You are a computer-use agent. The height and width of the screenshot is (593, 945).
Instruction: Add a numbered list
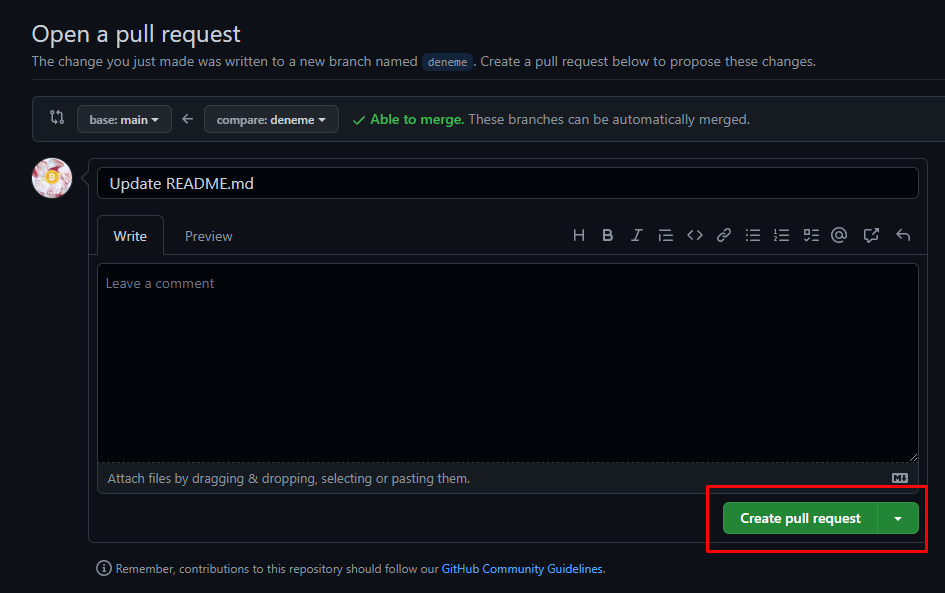coord(782,236)
